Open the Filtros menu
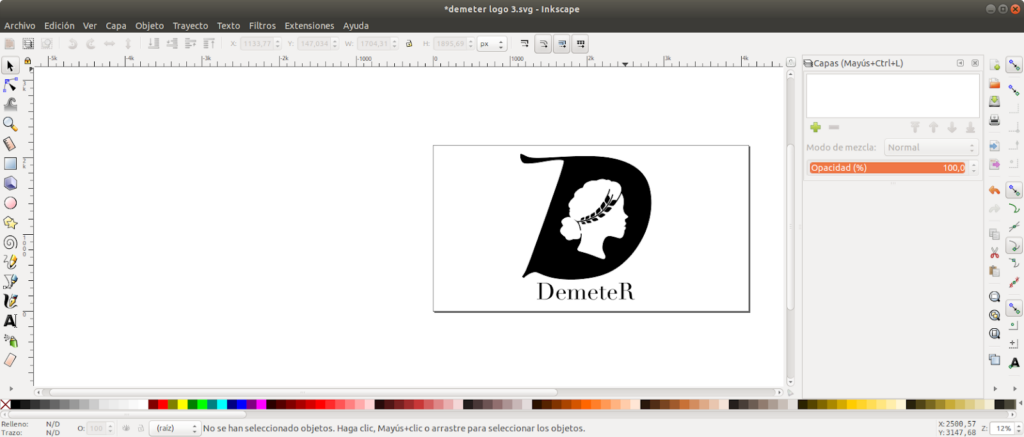The height and width of the screenshot is (437, 1024). pyautogui.click(x=262, y=25)
